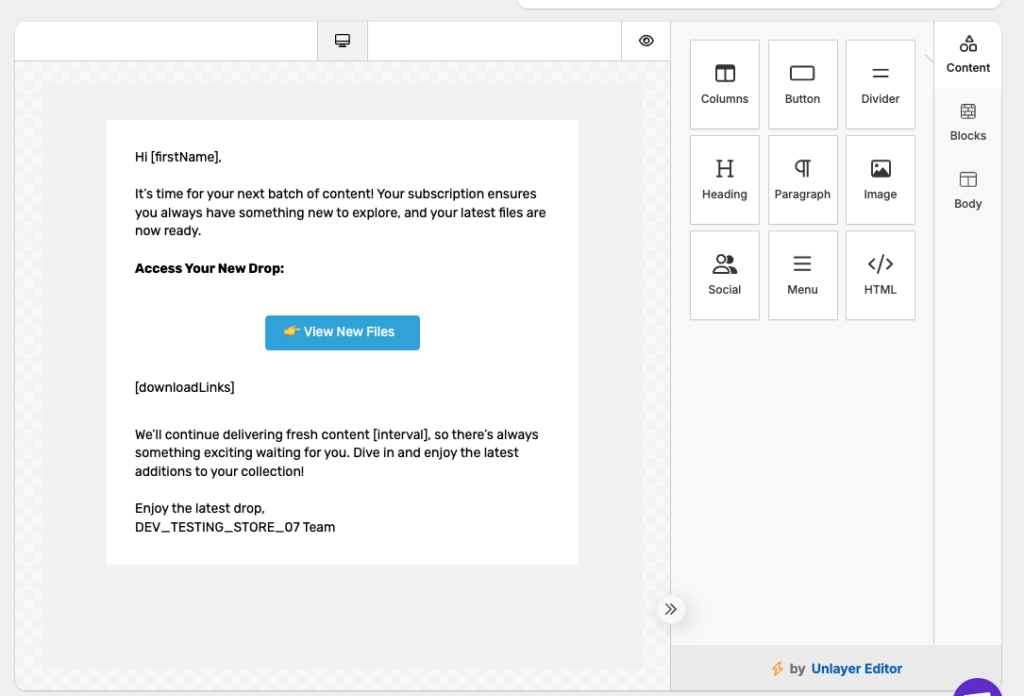Select the Button content block

[802, 84]
